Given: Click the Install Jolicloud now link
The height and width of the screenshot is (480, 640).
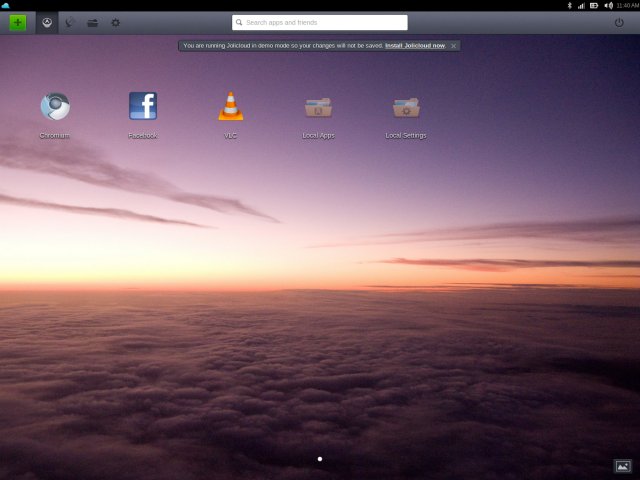Looking at the screenshot, I should click(x=415, y=46).
